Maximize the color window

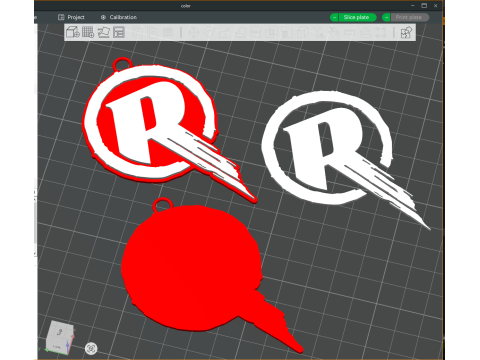click(424, 6)
